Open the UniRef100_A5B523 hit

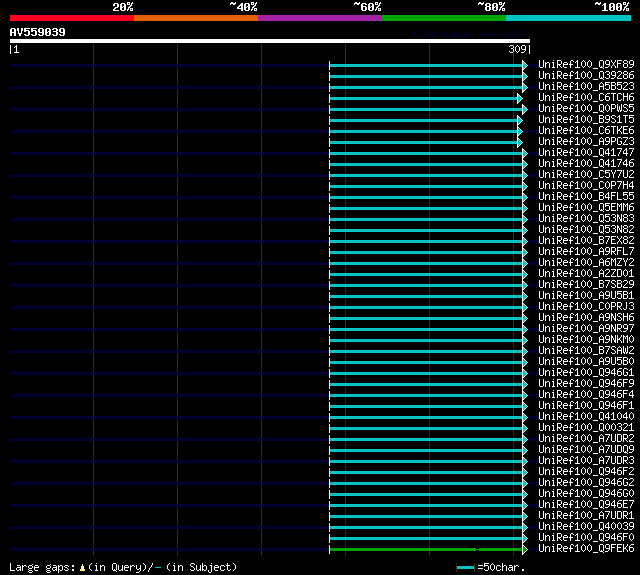click(586, 87)
